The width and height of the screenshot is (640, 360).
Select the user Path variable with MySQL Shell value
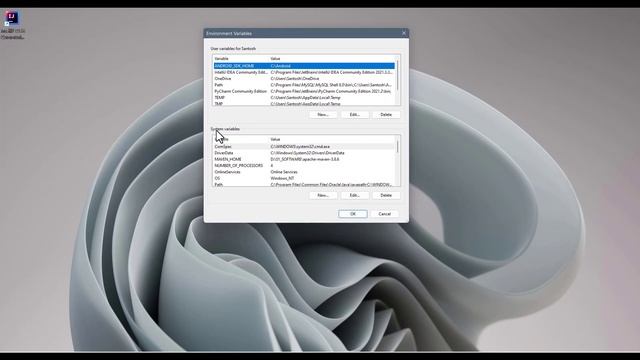coord(304,85)
